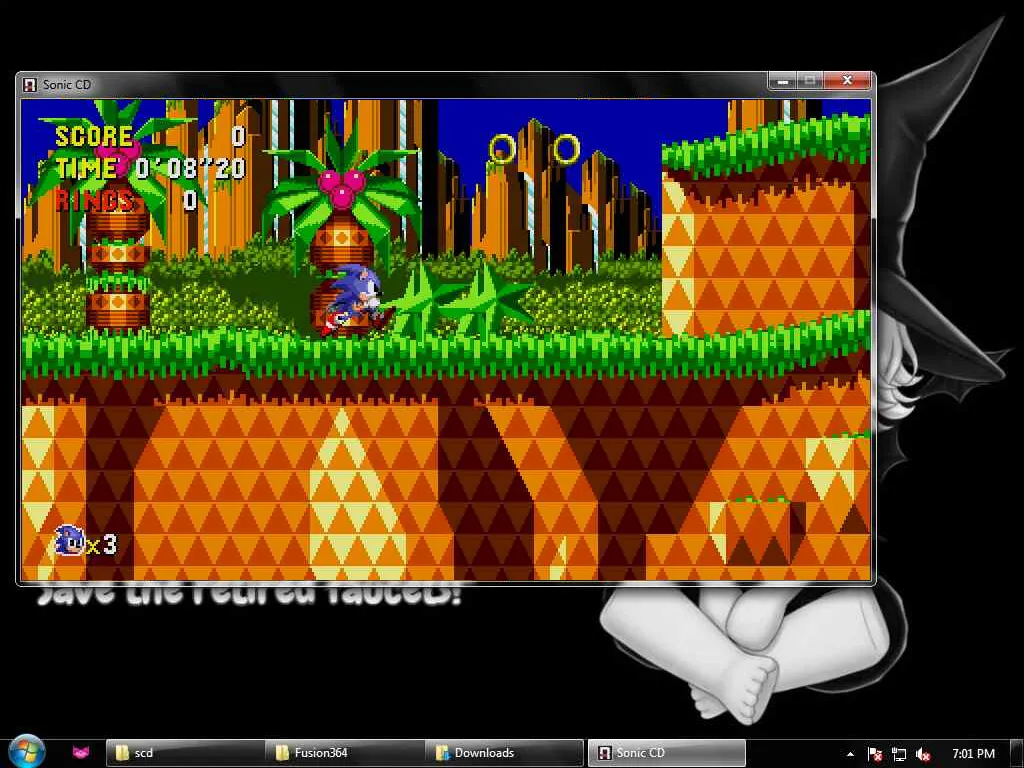Click the RINGS label in the game HUD
The image size is (1024, 768).
pos(94,200)
